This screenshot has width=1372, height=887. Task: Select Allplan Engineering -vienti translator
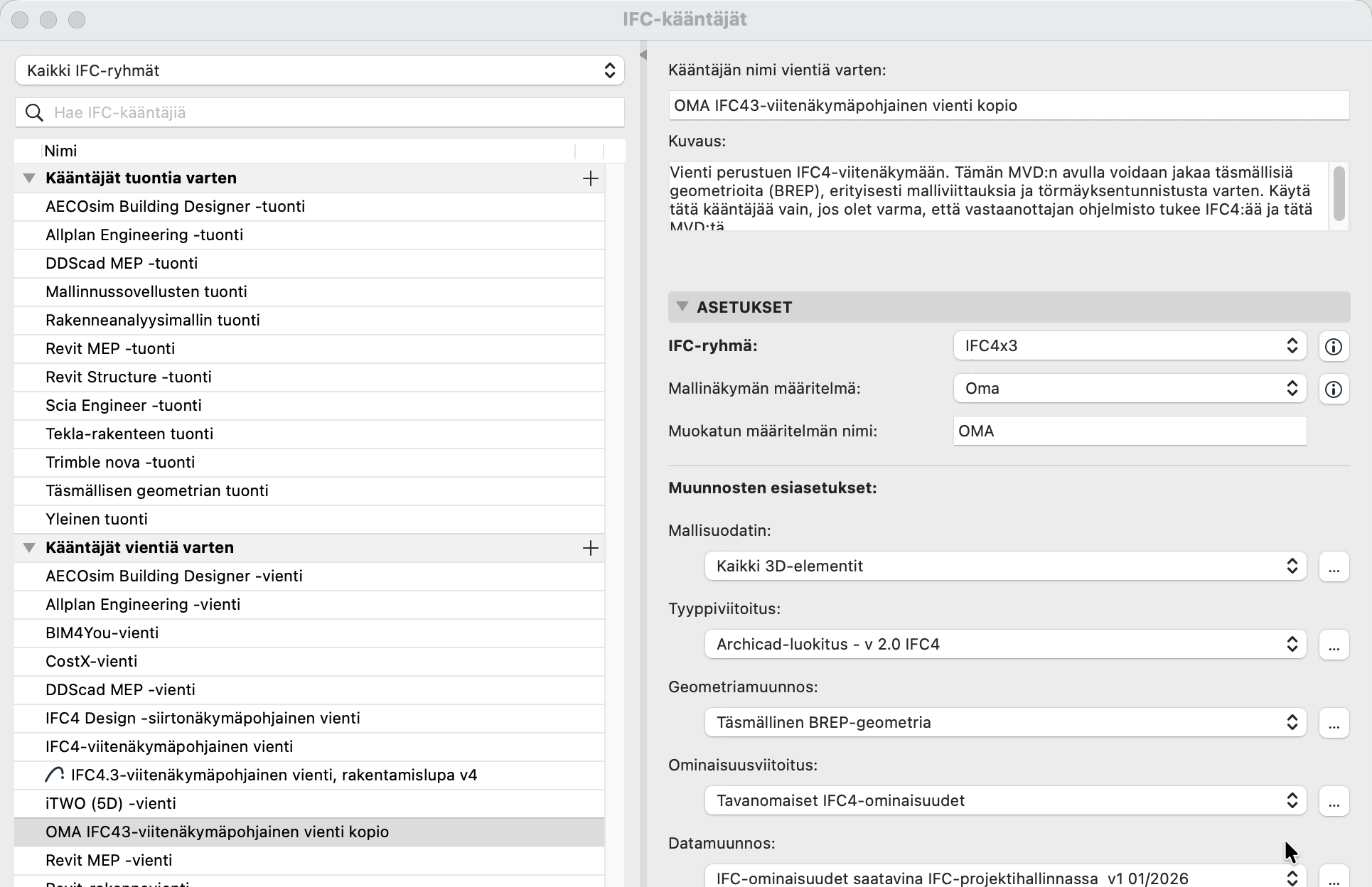[x=309, y=605]
